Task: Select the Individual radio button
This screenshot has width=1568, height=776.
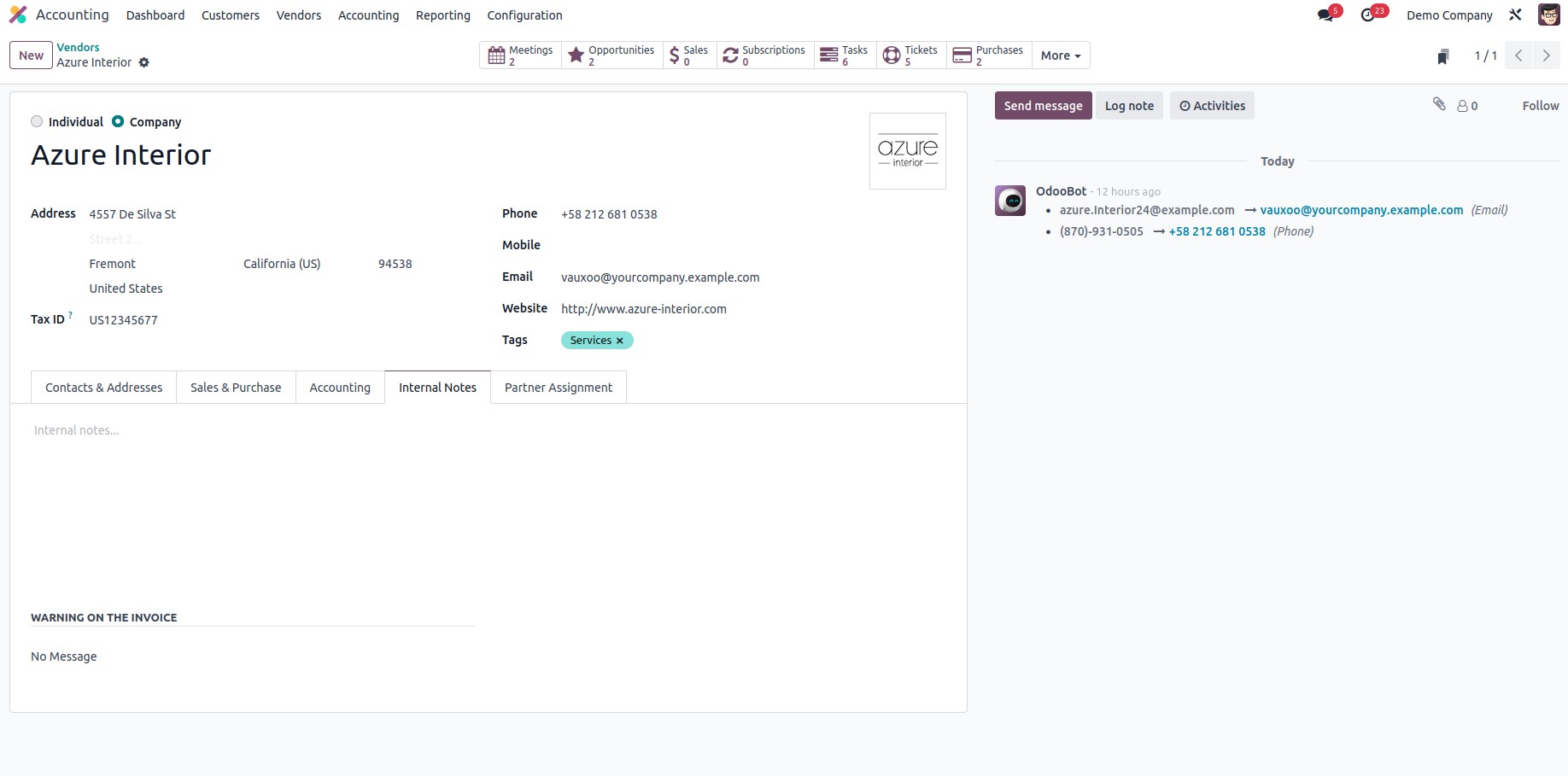Action: [x=37, y=122]
